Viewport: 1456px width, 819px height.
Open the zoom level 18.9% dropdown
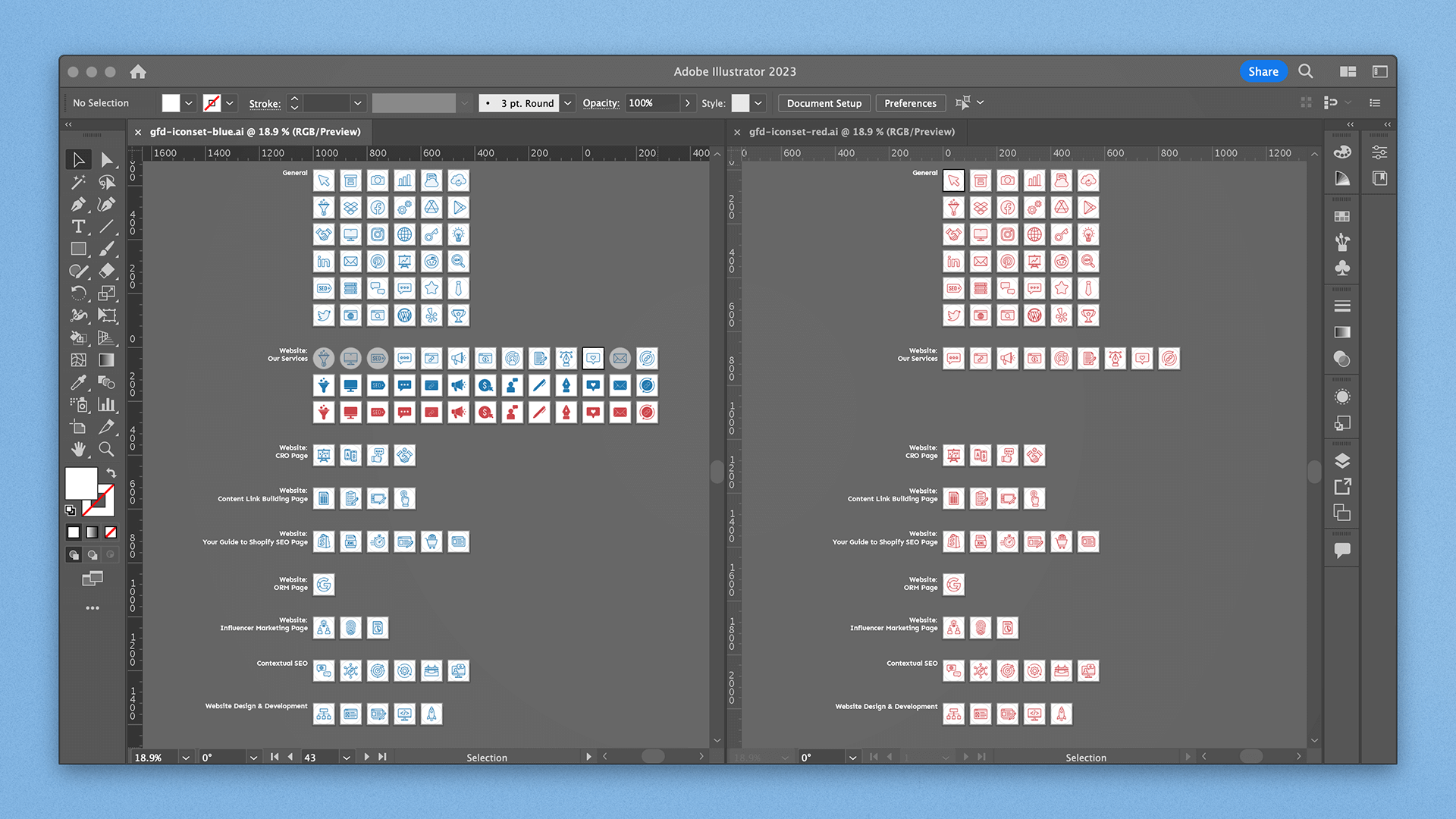186,758
